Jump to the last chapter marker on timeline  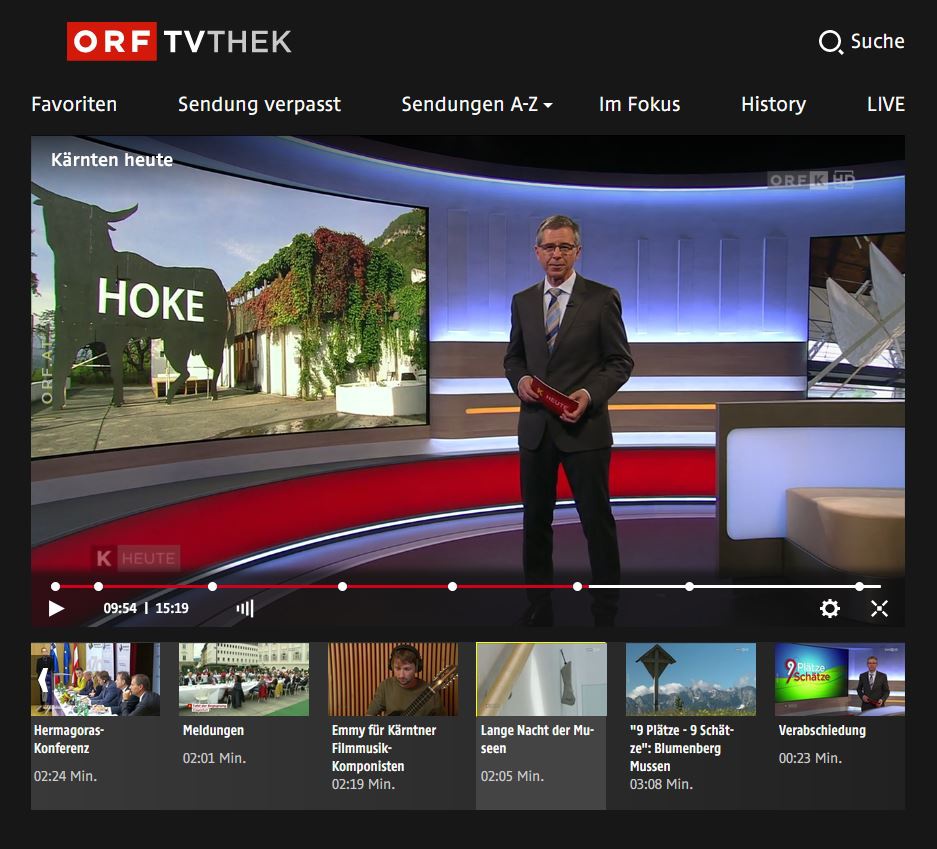[859, 587]
